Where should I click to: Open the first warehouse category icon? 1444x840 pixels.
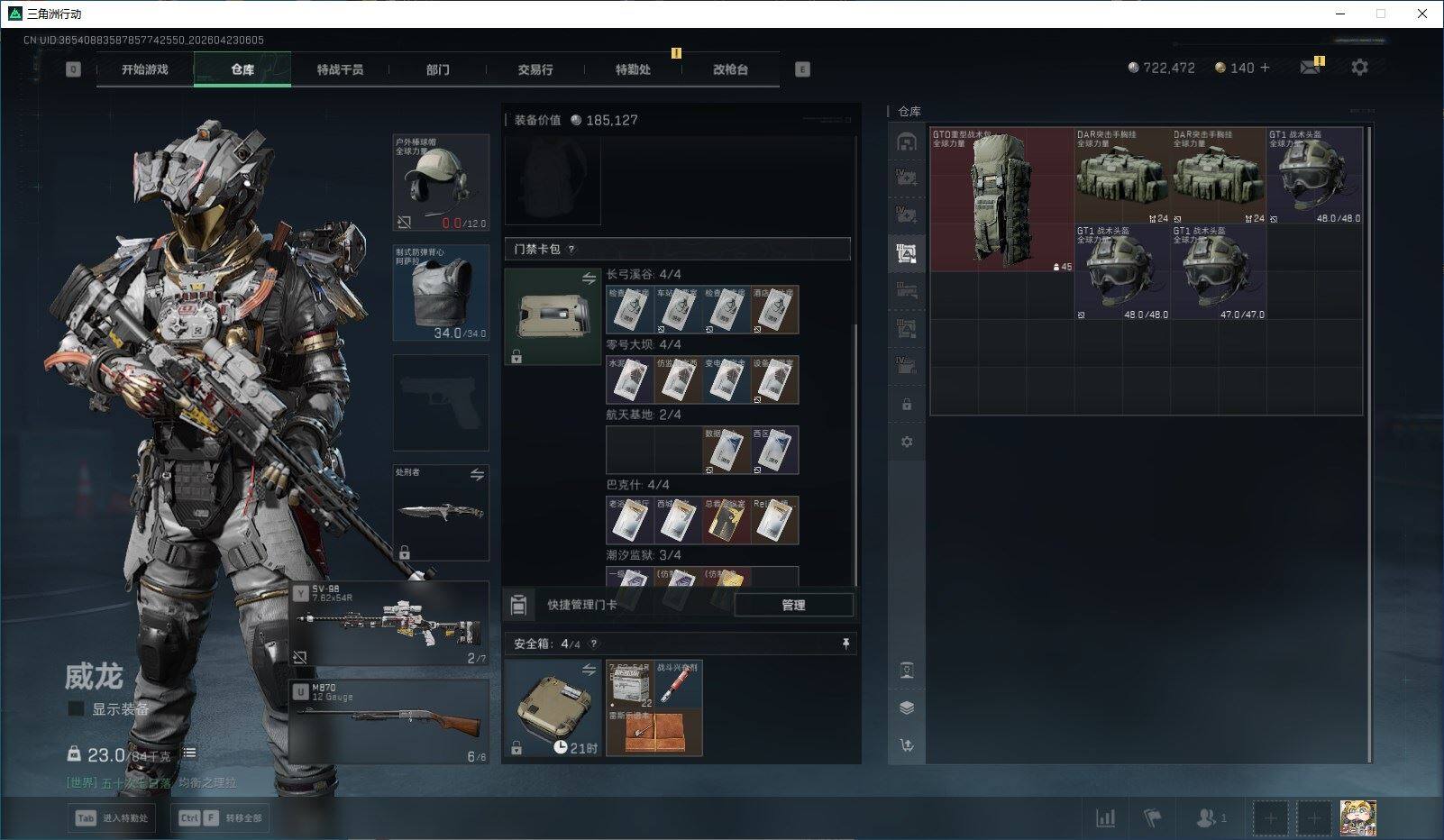(x=907, y=142)
